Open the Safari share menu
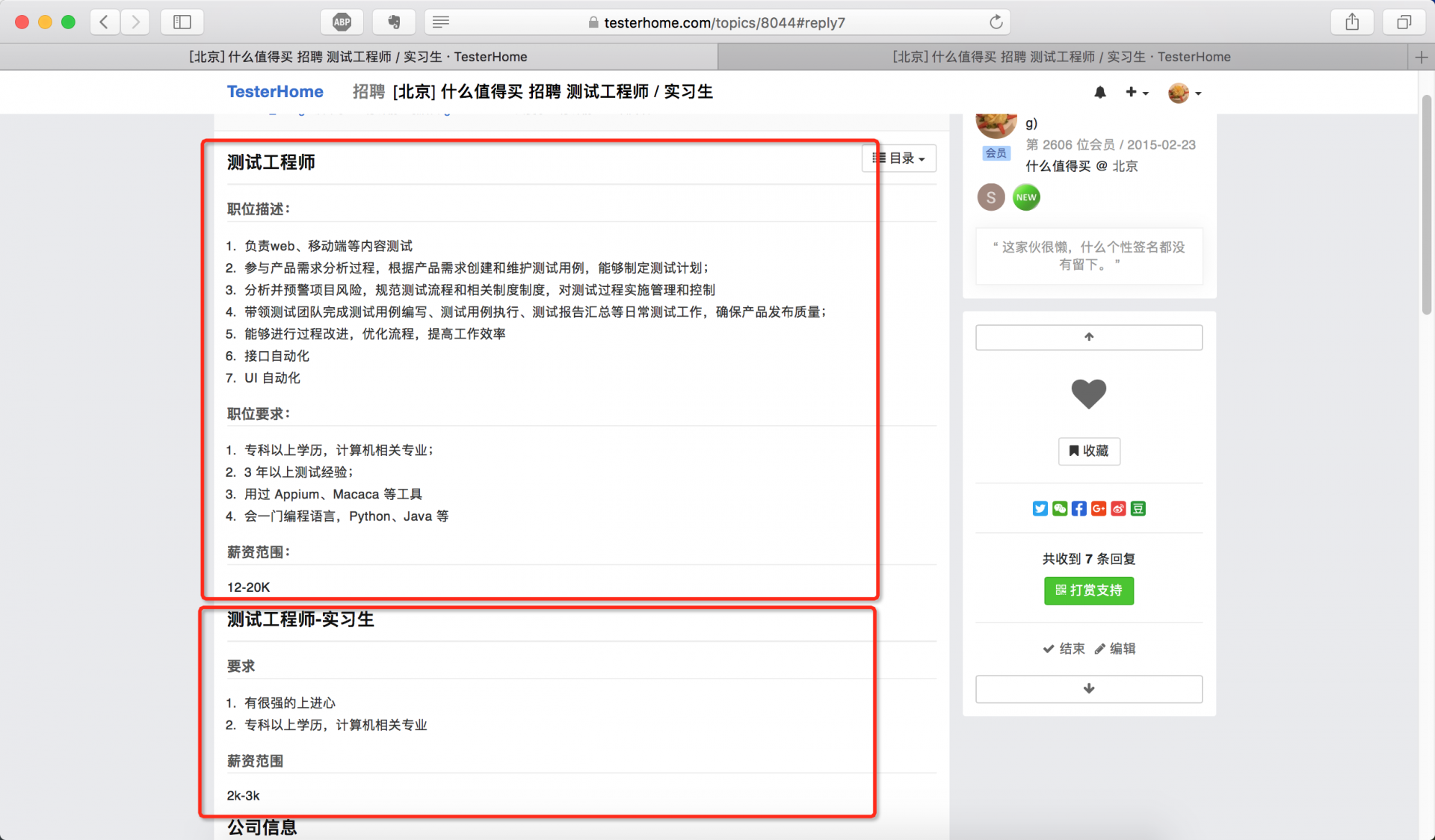 (x=1352, y=22)
